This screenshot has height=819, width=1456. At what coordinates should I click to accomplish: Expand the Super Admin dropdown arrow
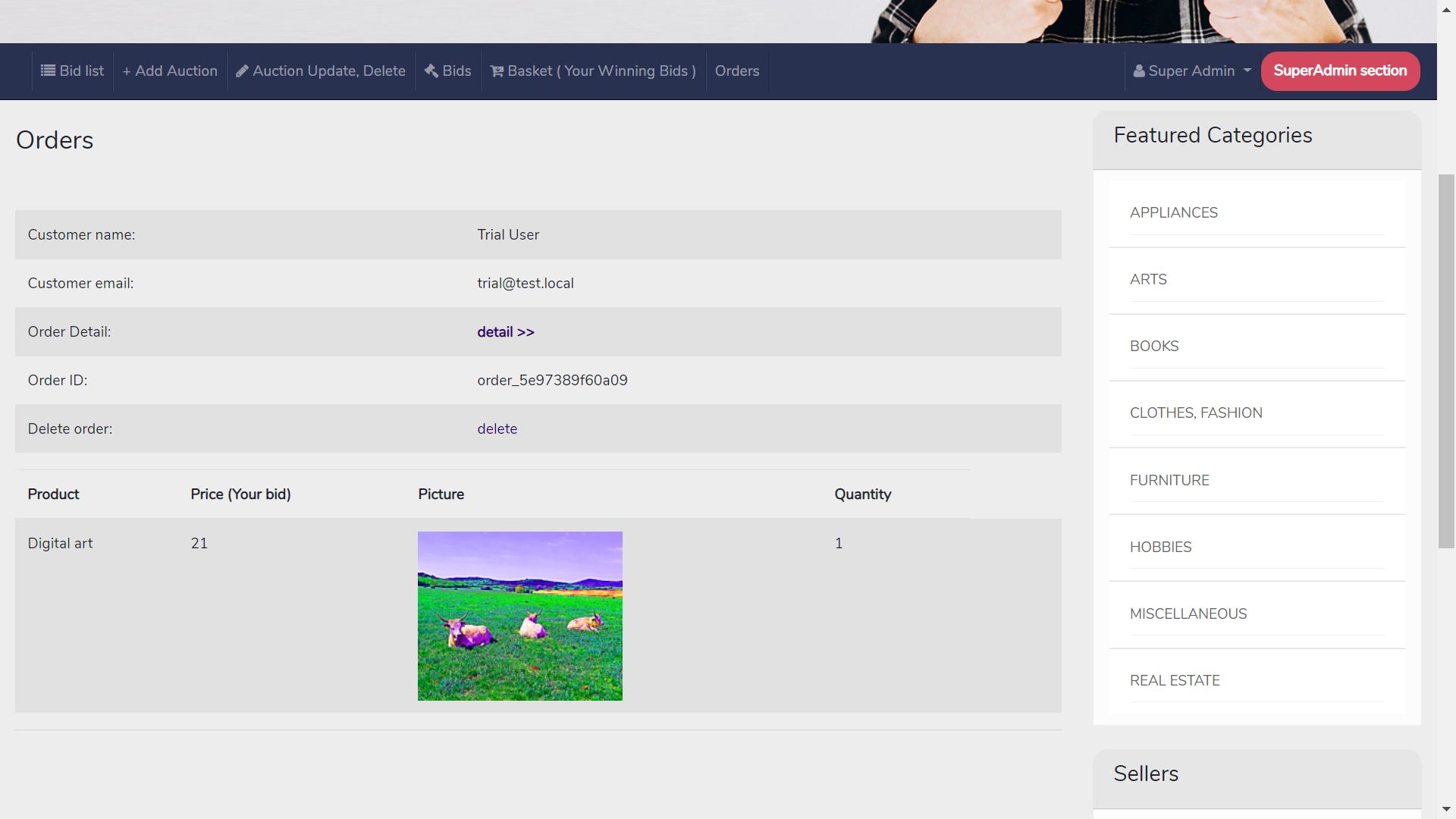point(1247,71)
